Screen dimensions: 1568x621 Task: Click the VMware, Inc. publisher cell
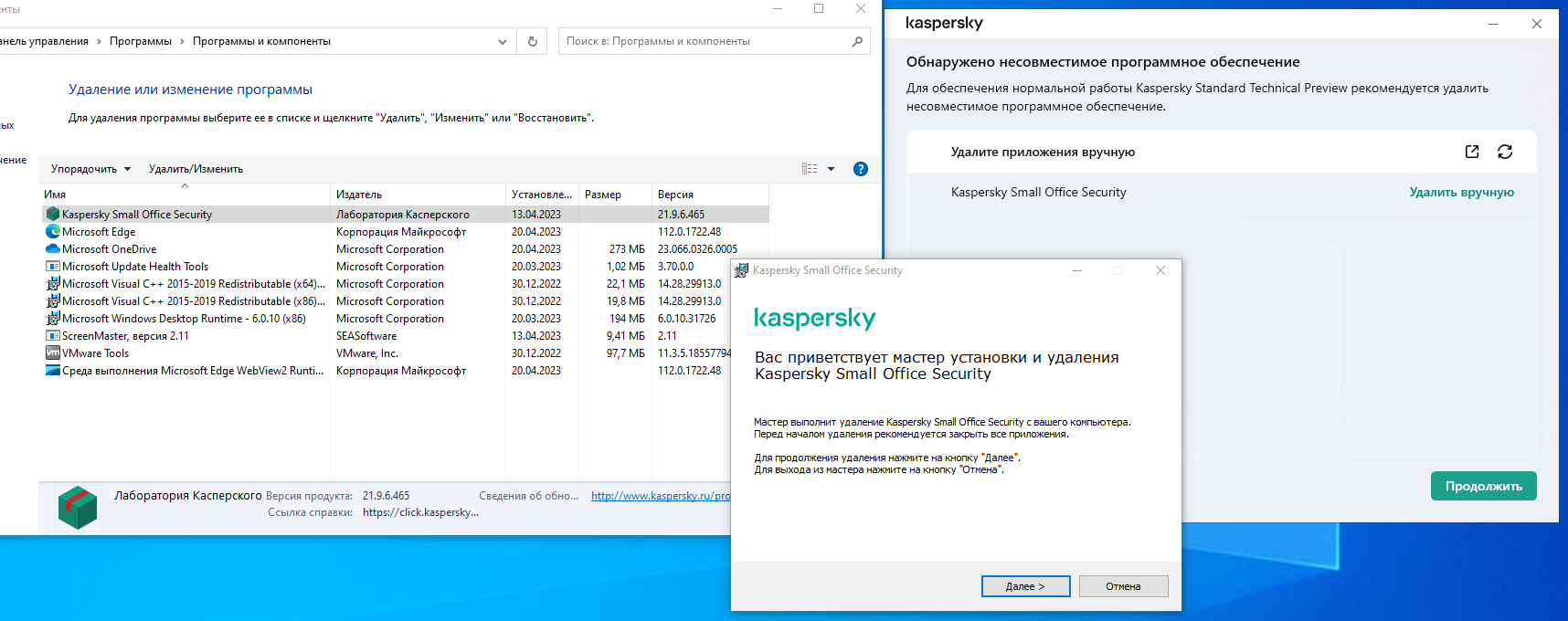coord(367,353)
